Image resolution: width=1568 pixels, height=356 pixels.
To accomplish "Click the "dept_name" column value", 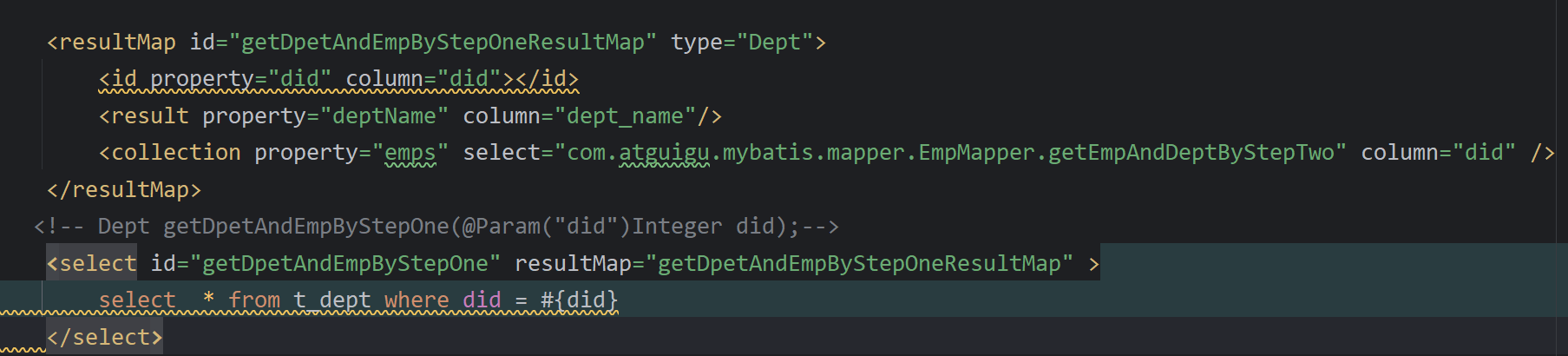I will [625, 116].
